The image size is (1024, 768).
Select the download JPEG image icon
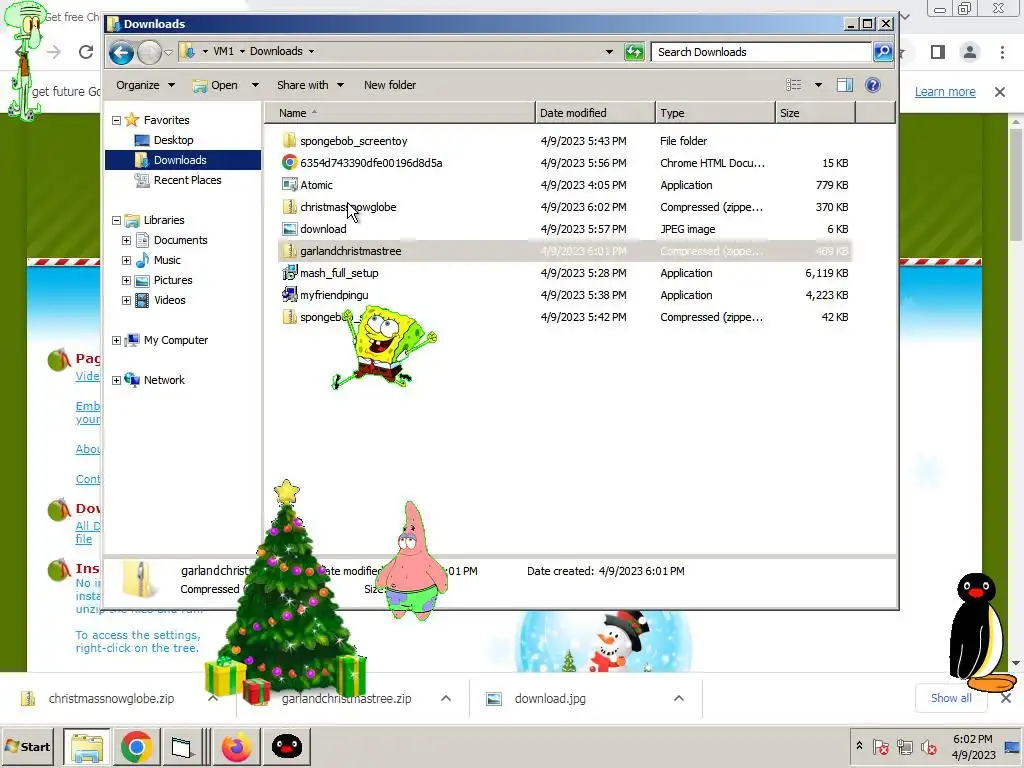coord(289,229)
